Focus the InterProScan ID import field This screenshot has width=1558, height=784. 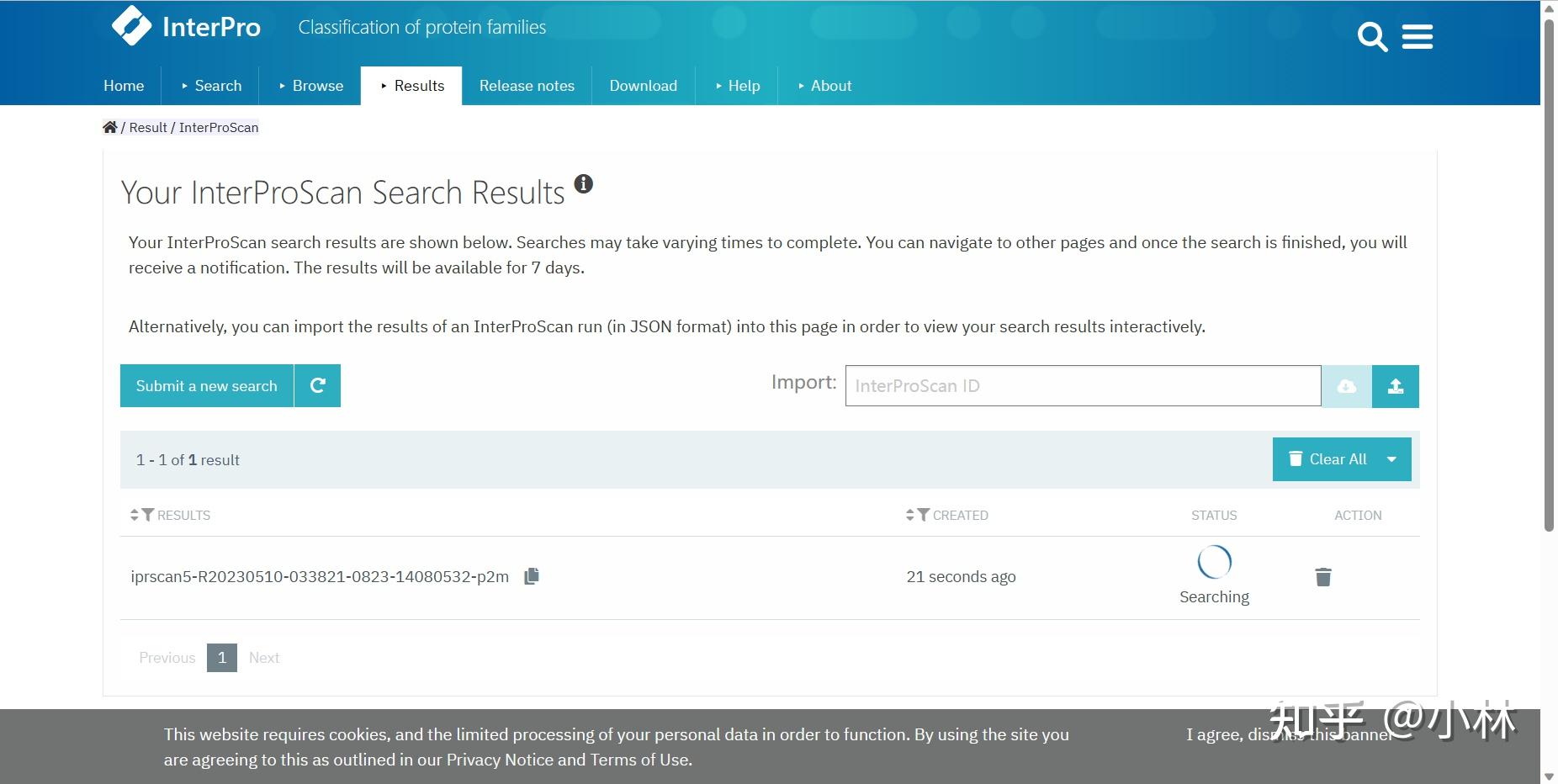point(1084,386)
